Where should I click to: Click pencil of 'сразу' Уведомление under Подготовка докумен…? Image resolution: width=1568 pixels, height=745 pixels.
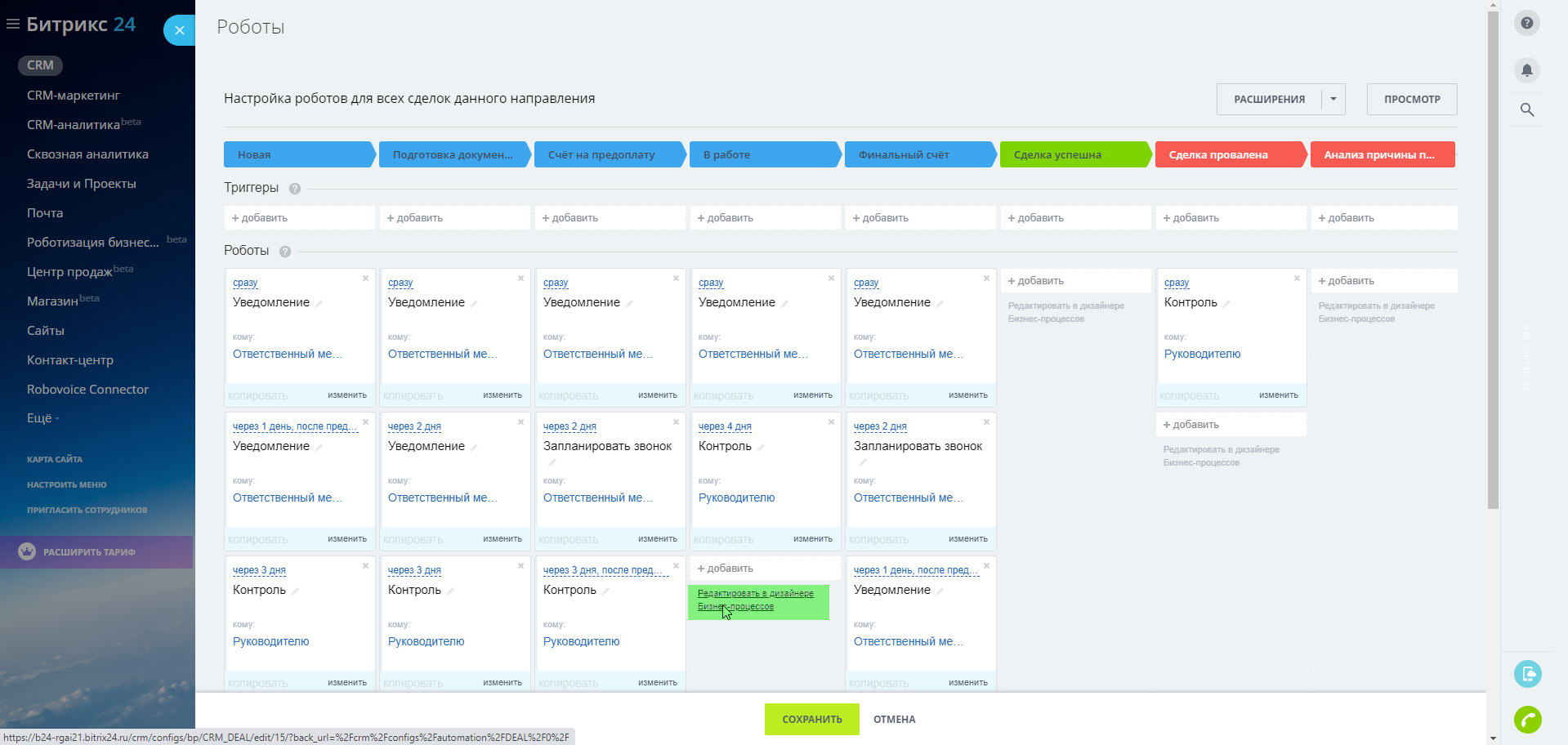click(x=474, y=304)
